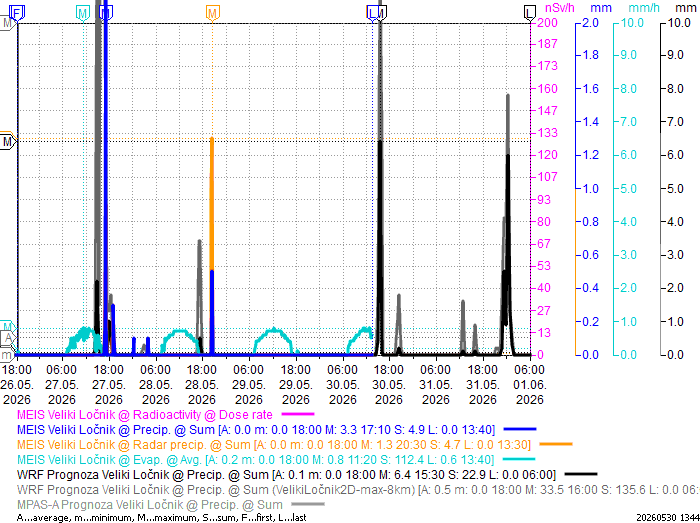Select the 06:00 01.06. 2026 time axis label

pyautogui.click(x=529, y=385)
